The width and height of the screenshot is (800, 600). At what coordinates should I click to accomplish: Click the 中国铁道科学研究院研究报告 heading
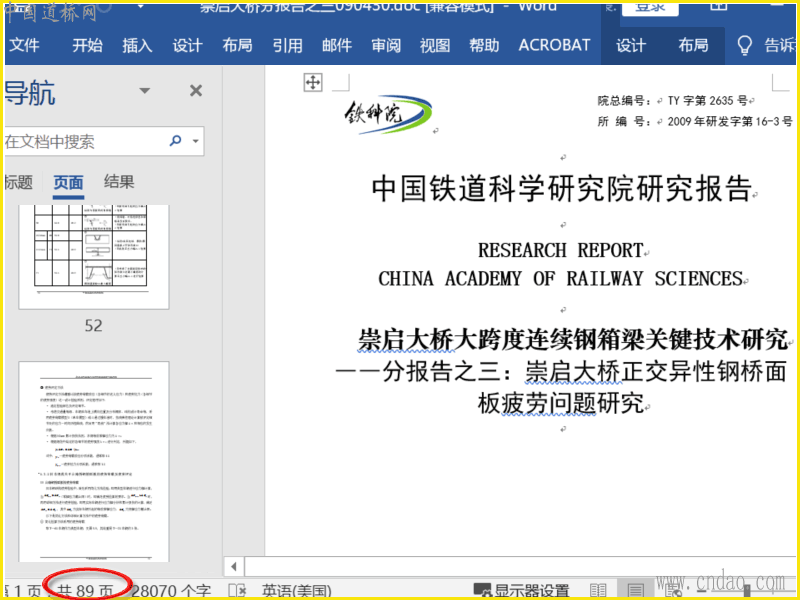click(x=562, y=188)
